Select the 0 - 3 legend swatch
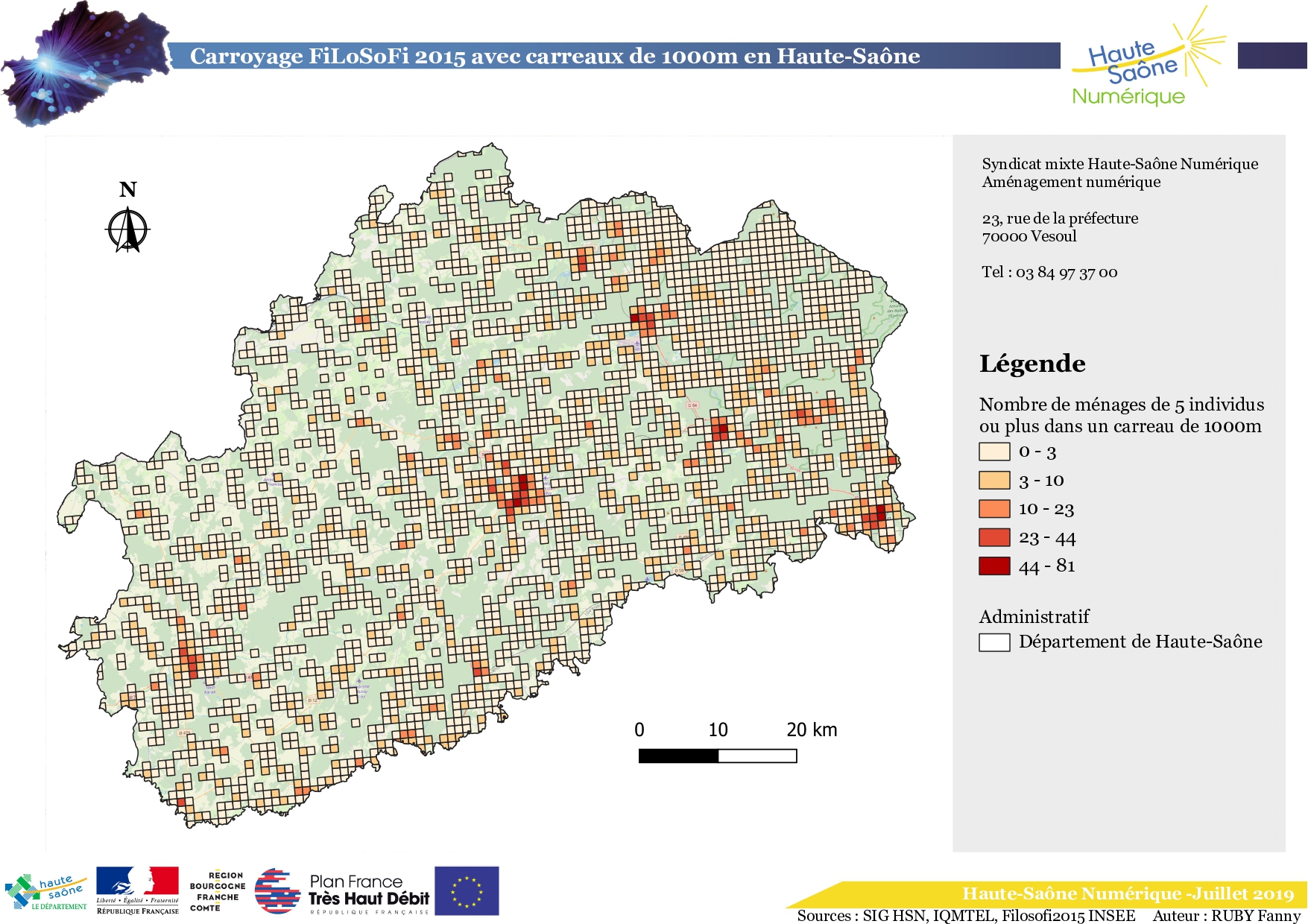This screenshot has height=924, width=1308. 994,452
